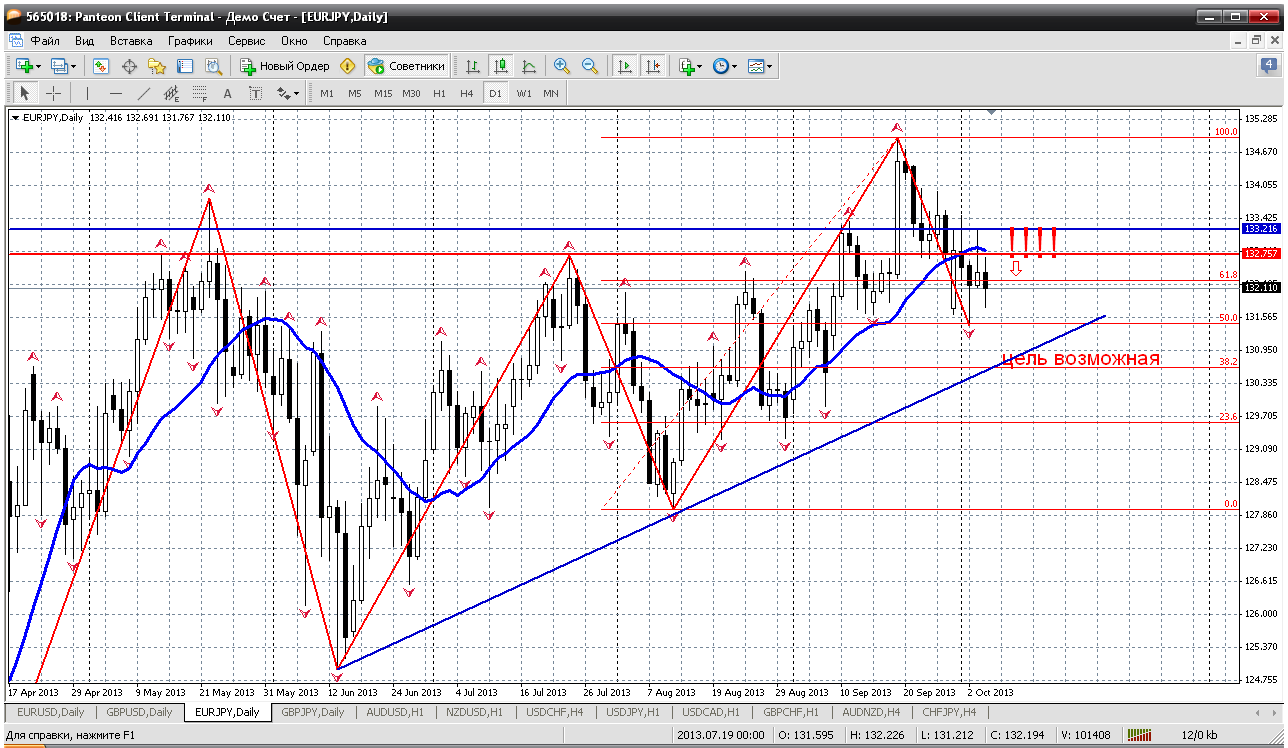1288x748 pixels.
Task: Select the M1 timeframe button
Action: (327, 93)
